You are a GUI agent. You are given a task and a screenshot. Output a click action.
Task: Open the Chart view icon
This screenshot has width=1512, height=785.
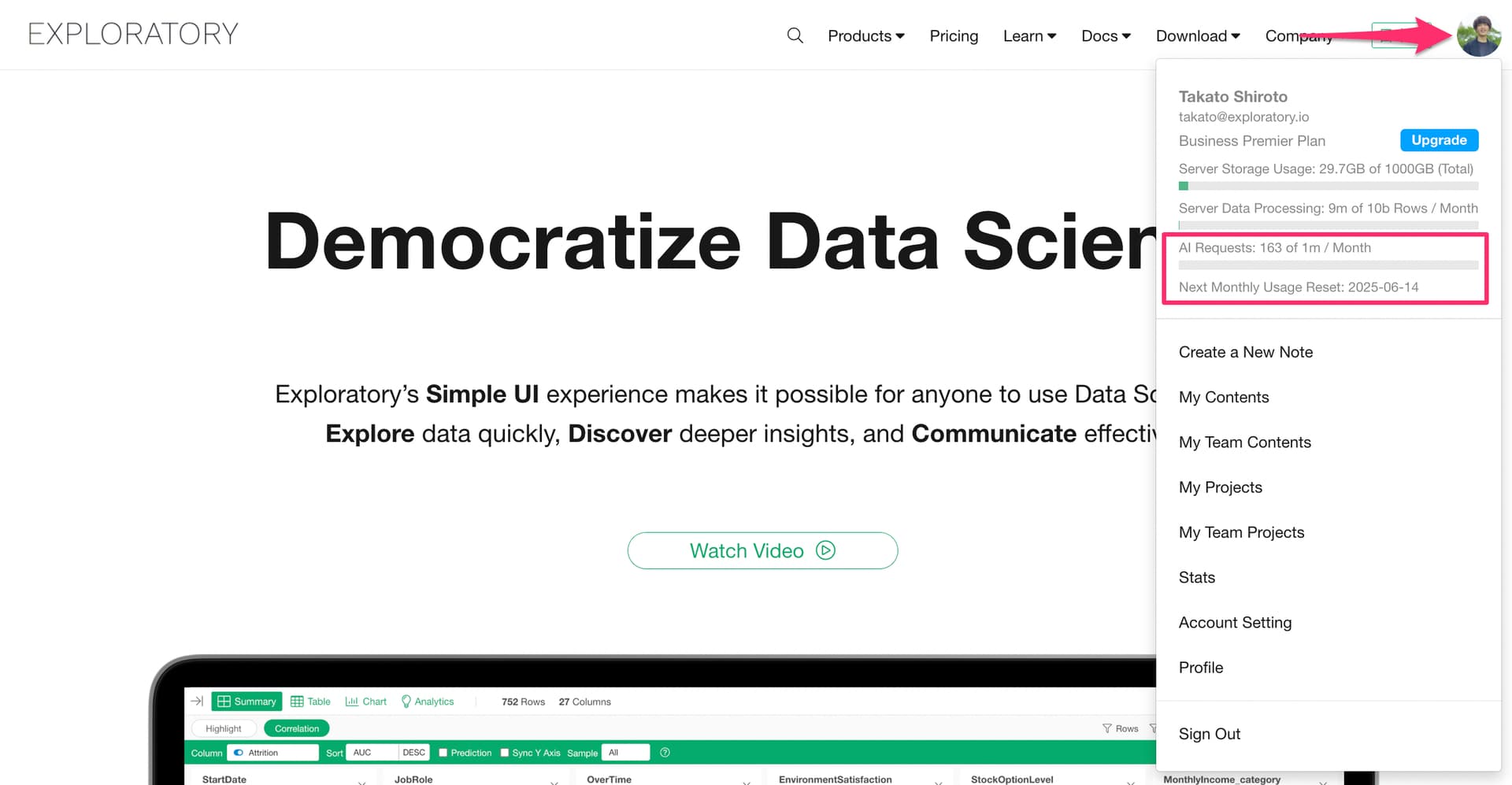(x=351, y=702)
